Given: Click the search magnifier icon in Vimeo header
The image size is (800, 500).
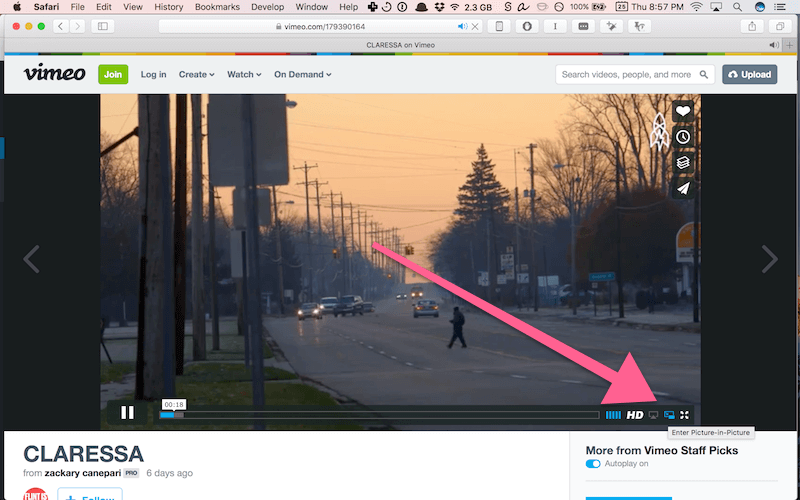Looking at the screenshot, I should (x=704, y=74).
